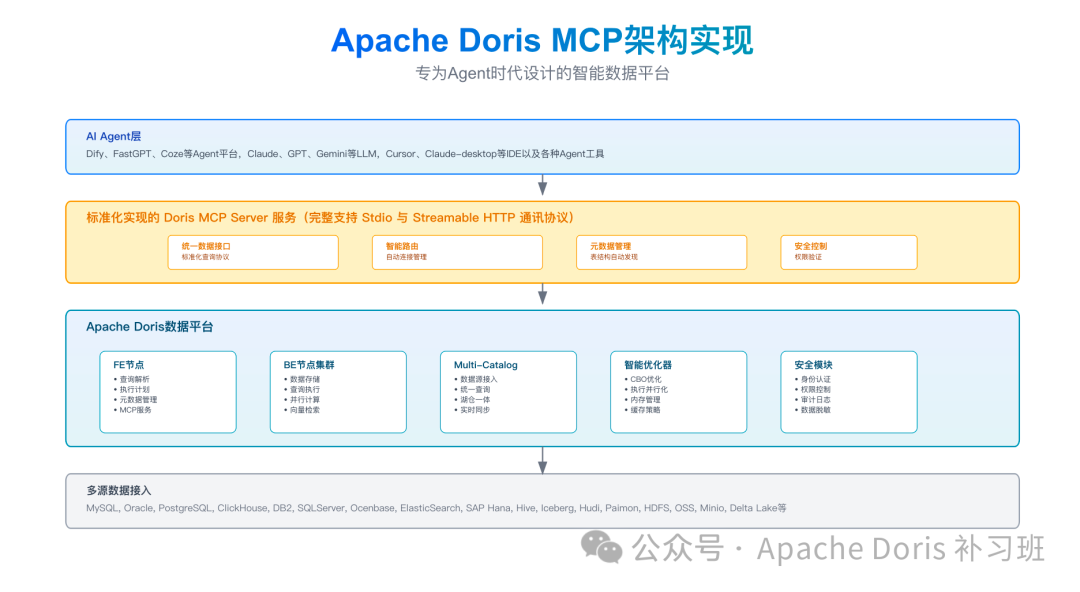
Task: Click the BE节点集群 component card
Action: [338, 391]
